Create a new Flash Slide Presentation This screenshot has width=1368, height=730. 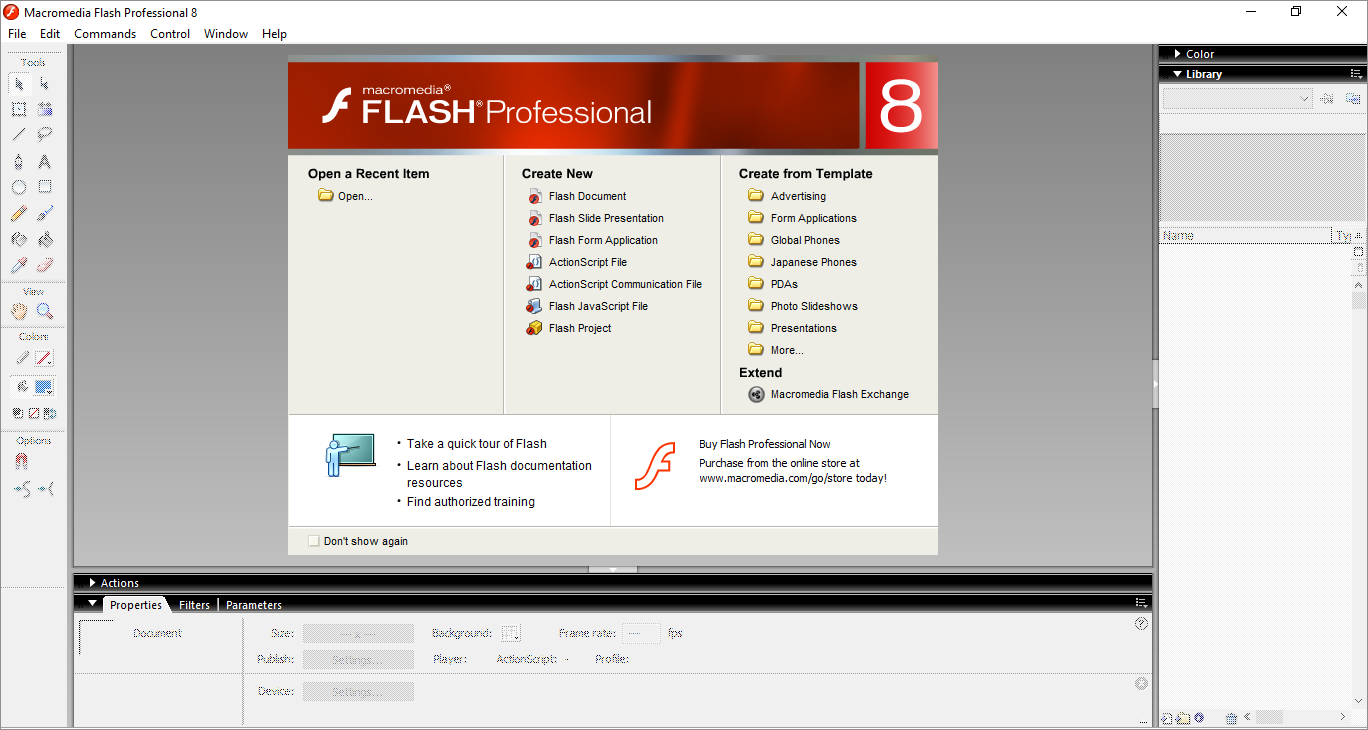pyautogui.click(x=595, y=218)
